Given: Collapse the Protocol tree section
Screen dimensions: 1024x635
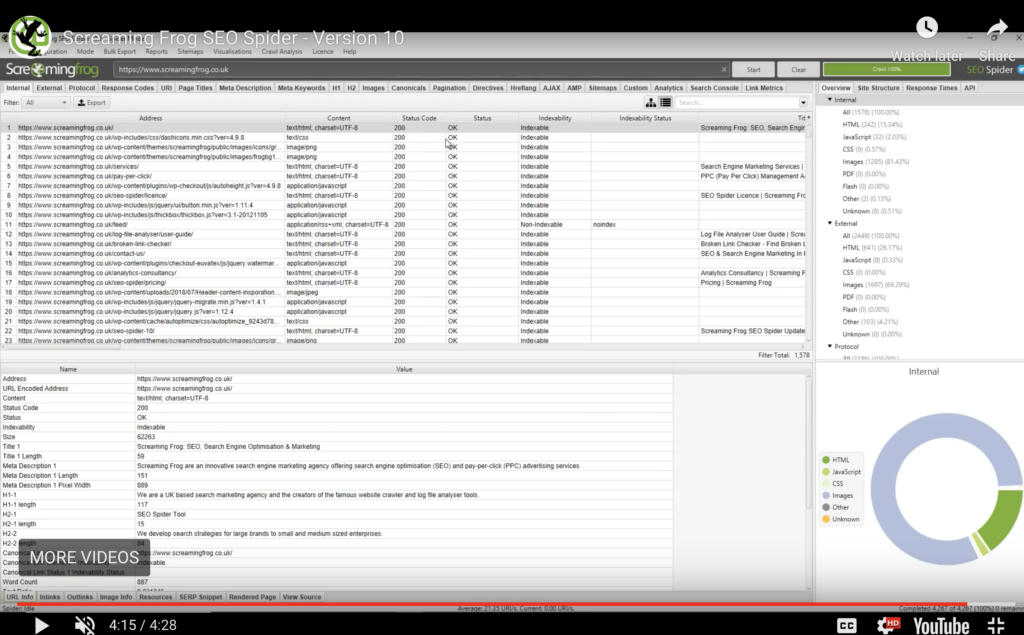Looking at the screenshot, I should [x=830, y=346].
